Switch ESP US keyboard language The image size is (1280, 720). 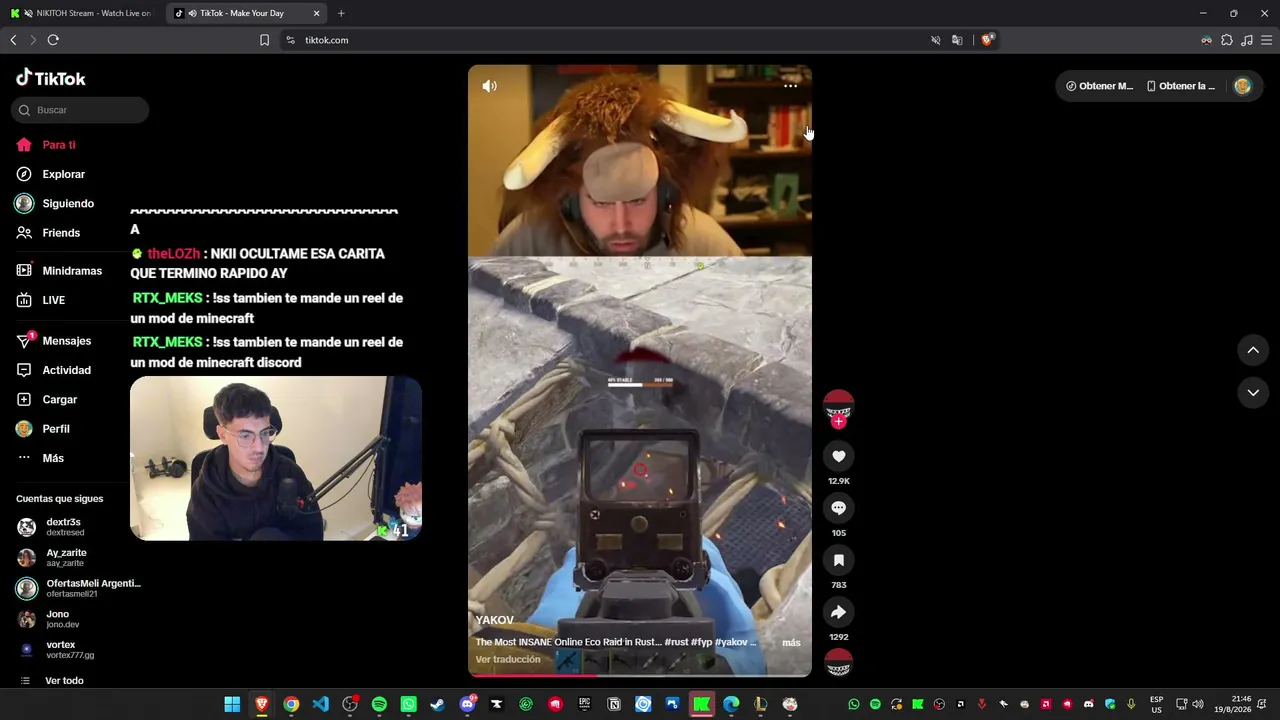[1156, 704]
